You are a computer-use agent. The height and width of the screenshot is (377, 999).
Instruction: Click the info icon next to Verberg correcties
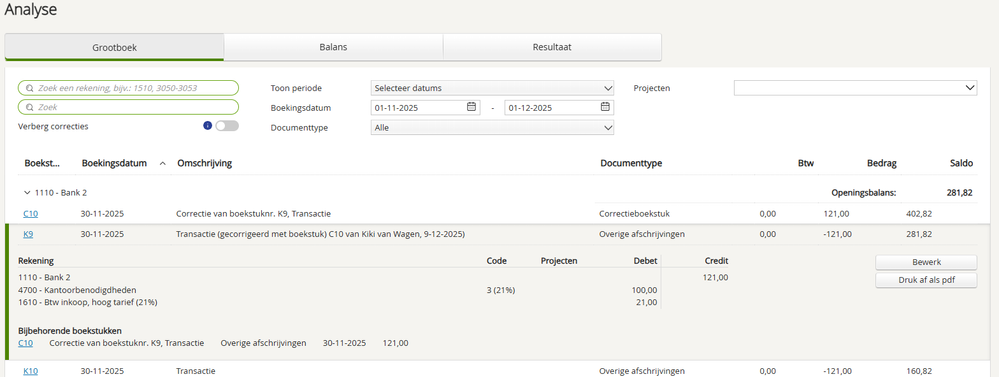[207, 126]
